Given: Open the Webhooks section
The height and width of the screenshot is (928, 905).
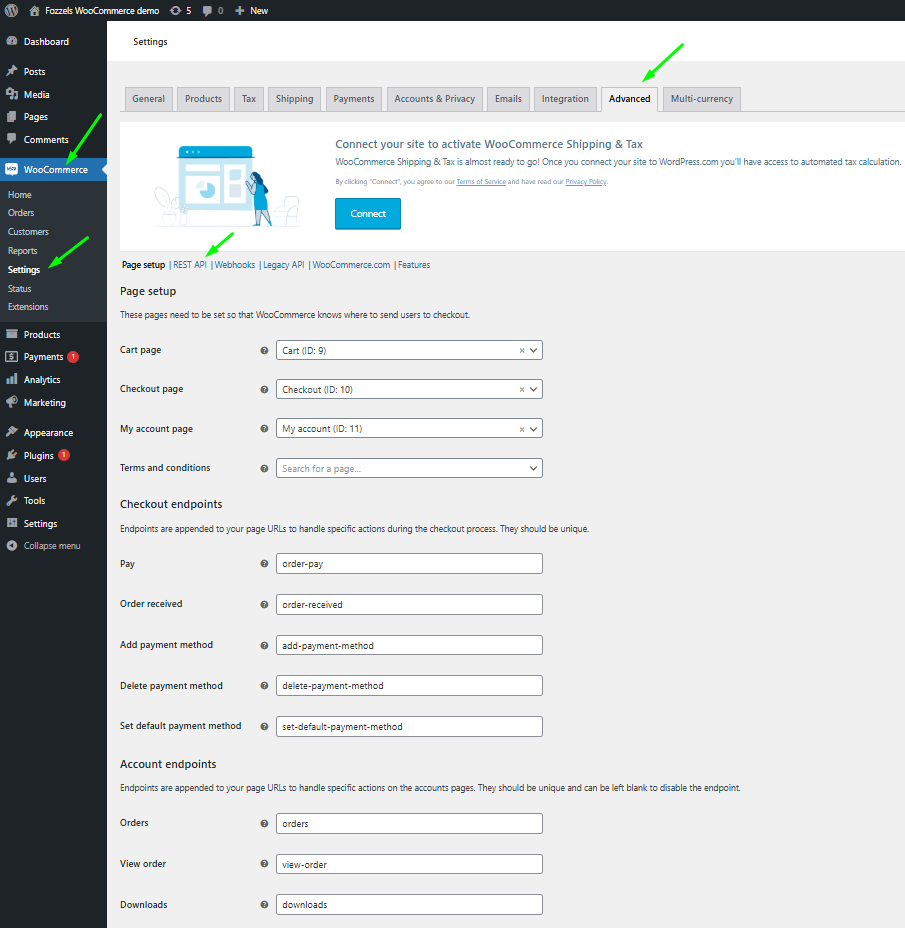Looking at the screenshot, I should click(x=234, y=265).
